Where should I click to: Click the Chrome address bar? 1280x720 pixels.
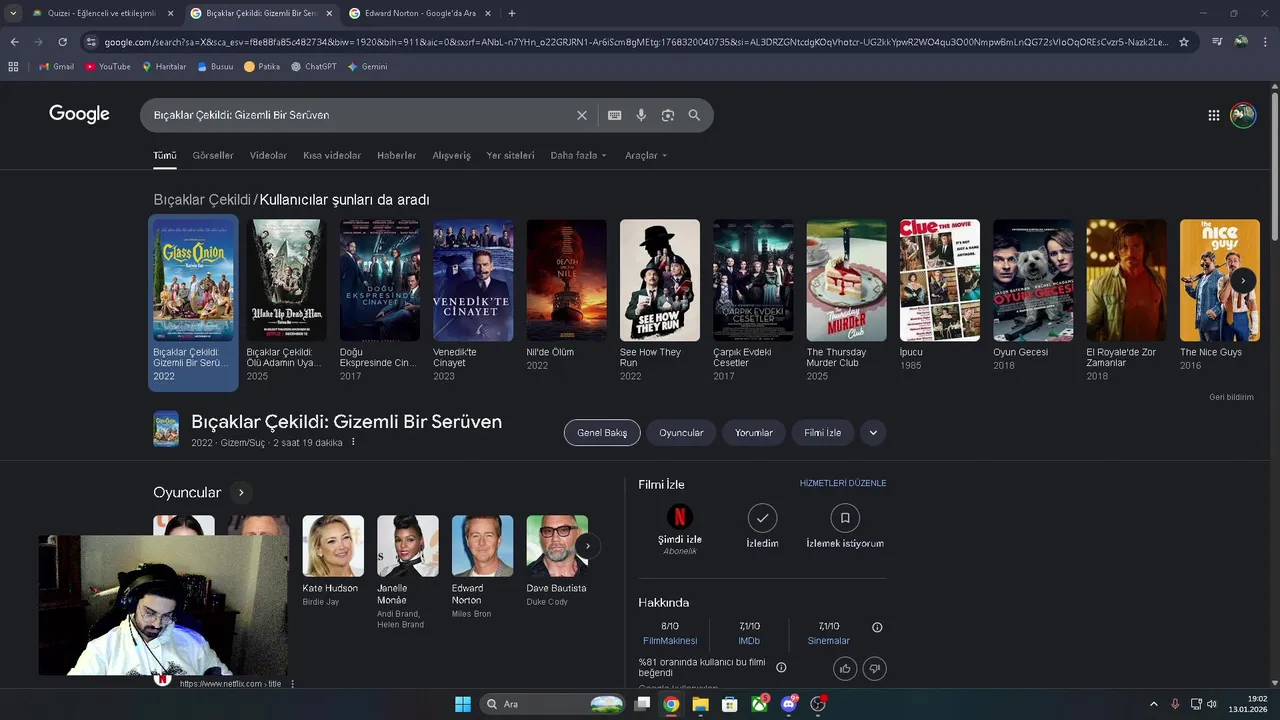pos(635,42)
